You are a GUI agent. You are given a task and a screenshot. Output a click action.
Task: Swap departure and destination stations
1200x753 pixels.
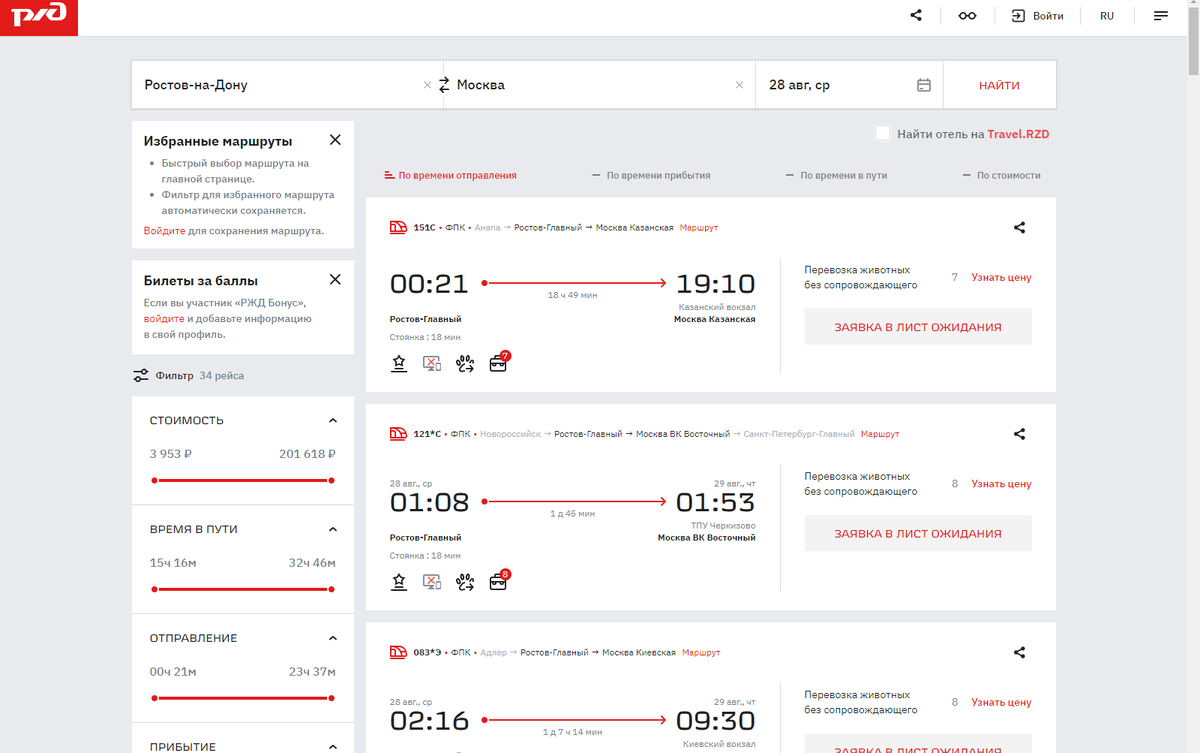point(444,85)
